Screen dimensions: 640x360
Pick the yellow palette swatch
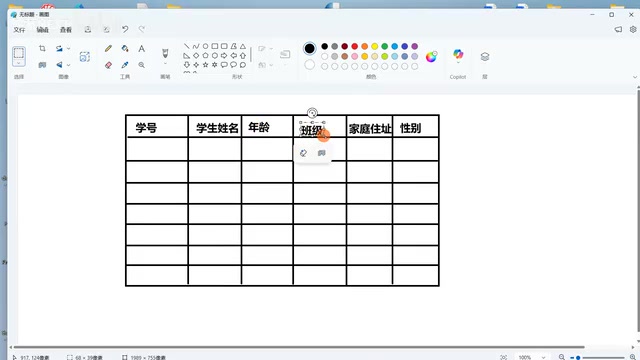374,47
